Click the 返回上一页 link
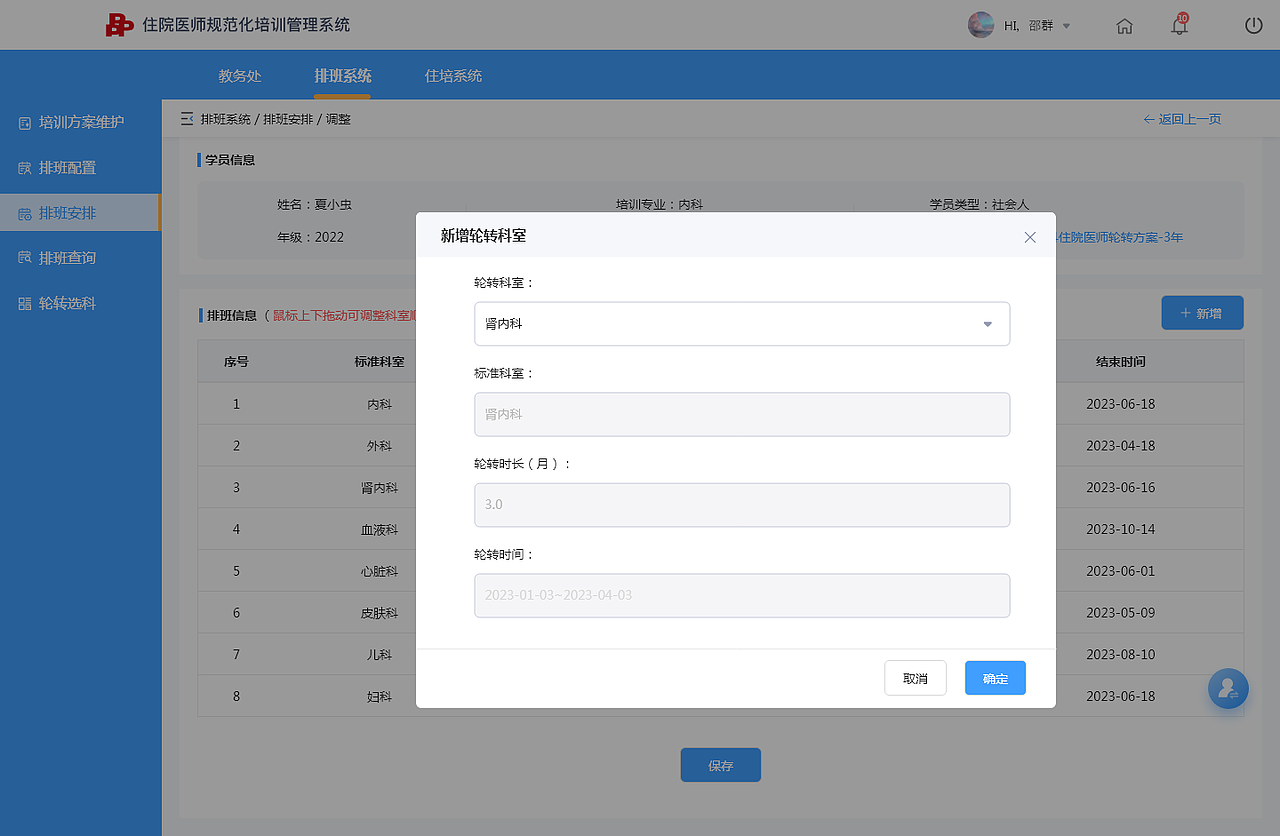Image resolution: width=1280 pixels, height=836 pixels. (x=1182, y=119)
